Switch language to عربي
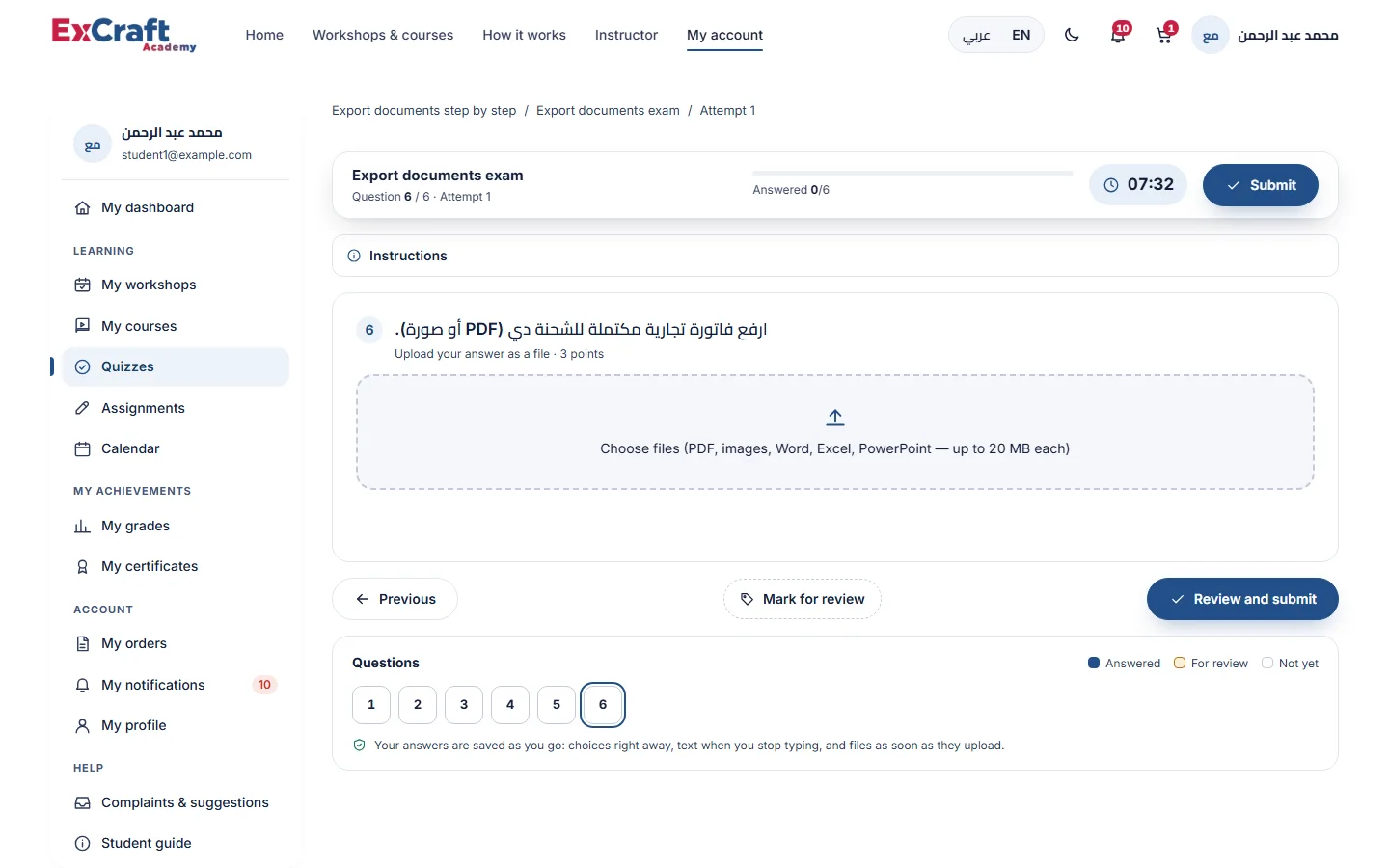Image resolution: width=1389 pixels, height=868 pixels. (976, 35)
